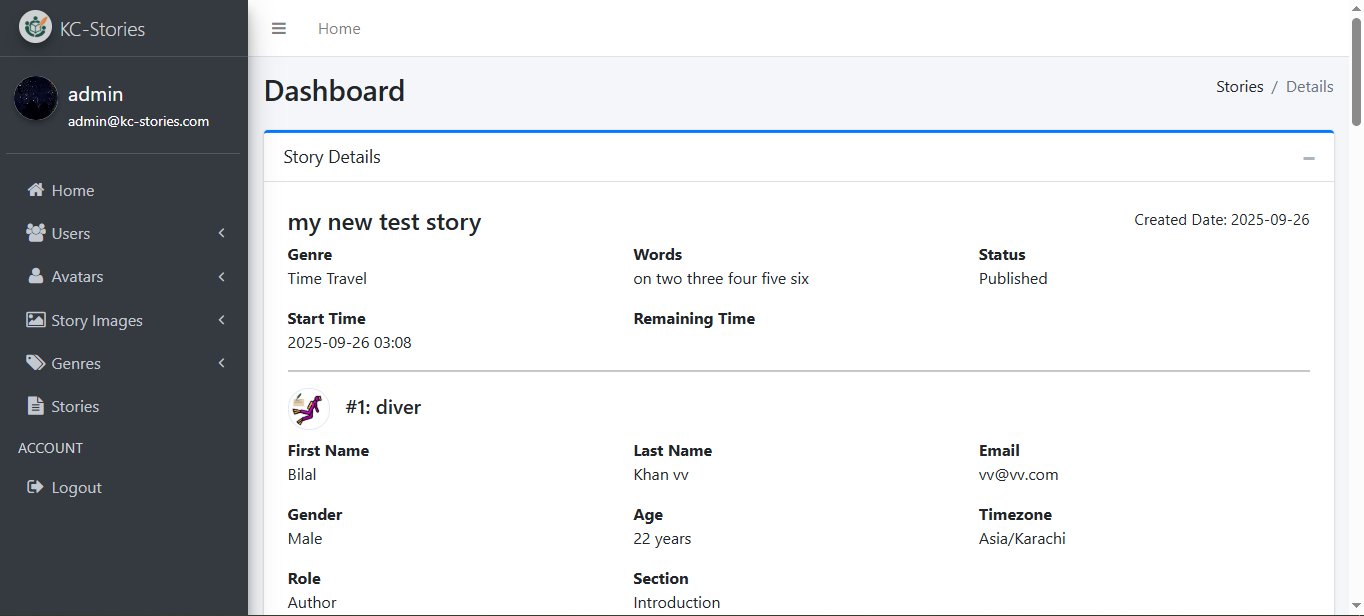This screenshot has width=1364, height=616.
Task: Open the Genres sidebar menu item
Action: tap(124, 363)
